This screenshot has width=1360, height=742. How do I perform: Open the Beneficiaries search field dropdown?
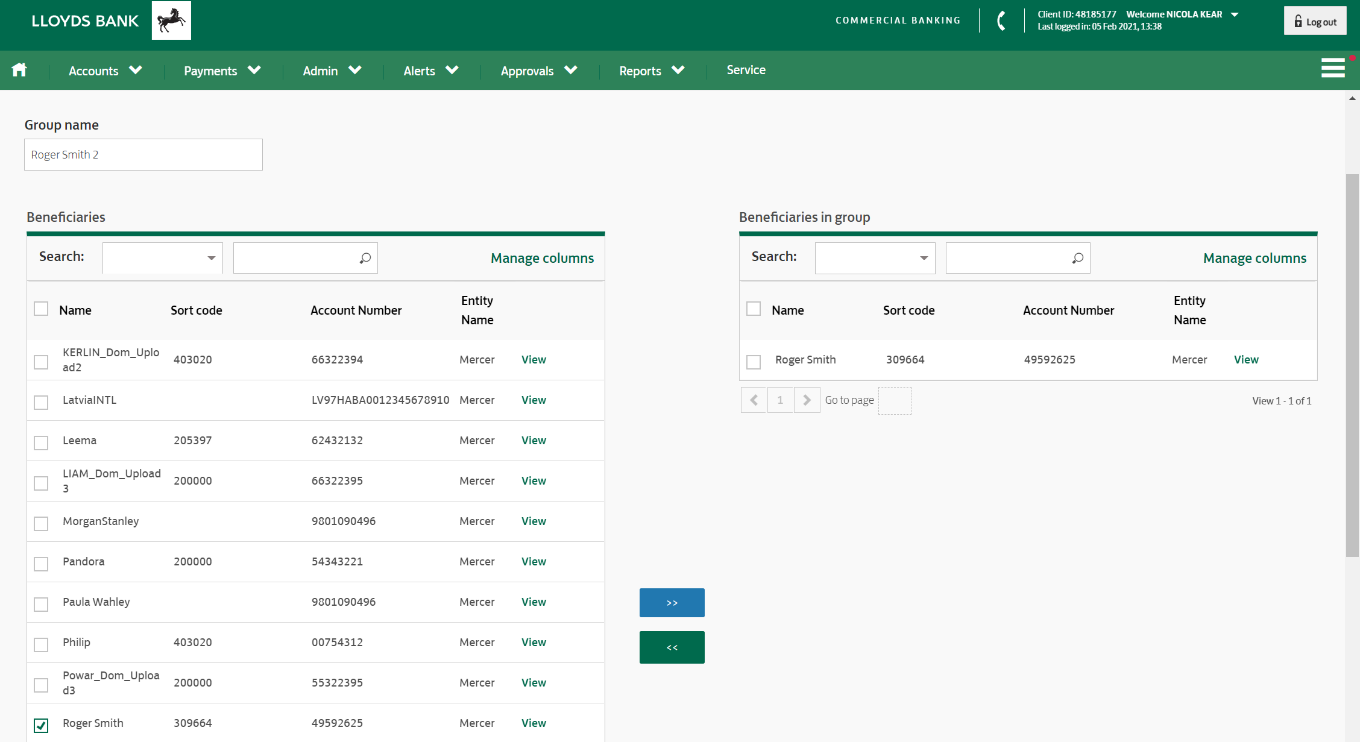tap(162, 258)
